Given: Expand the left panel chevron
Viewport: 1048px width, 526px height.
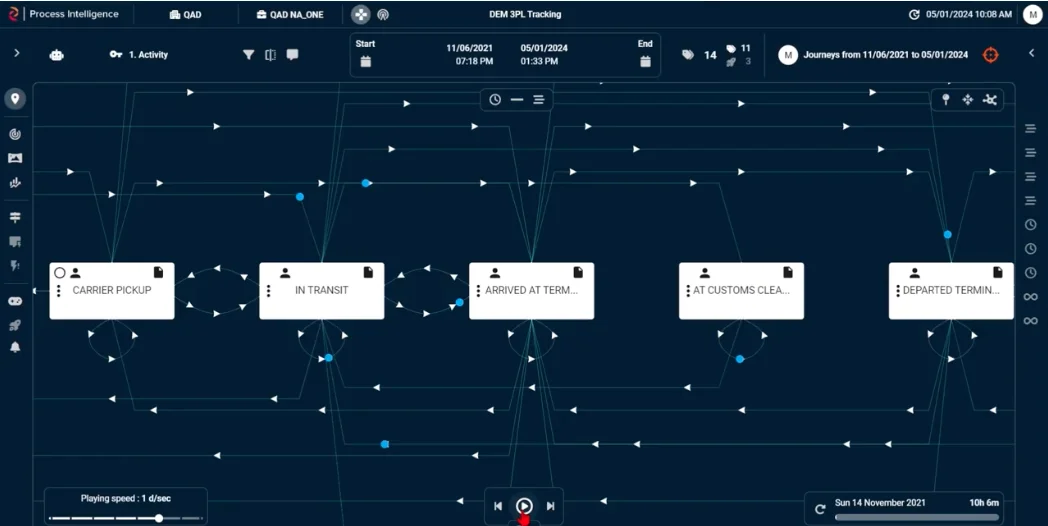Looking at the screenshot, I should [x=17, y=53].
